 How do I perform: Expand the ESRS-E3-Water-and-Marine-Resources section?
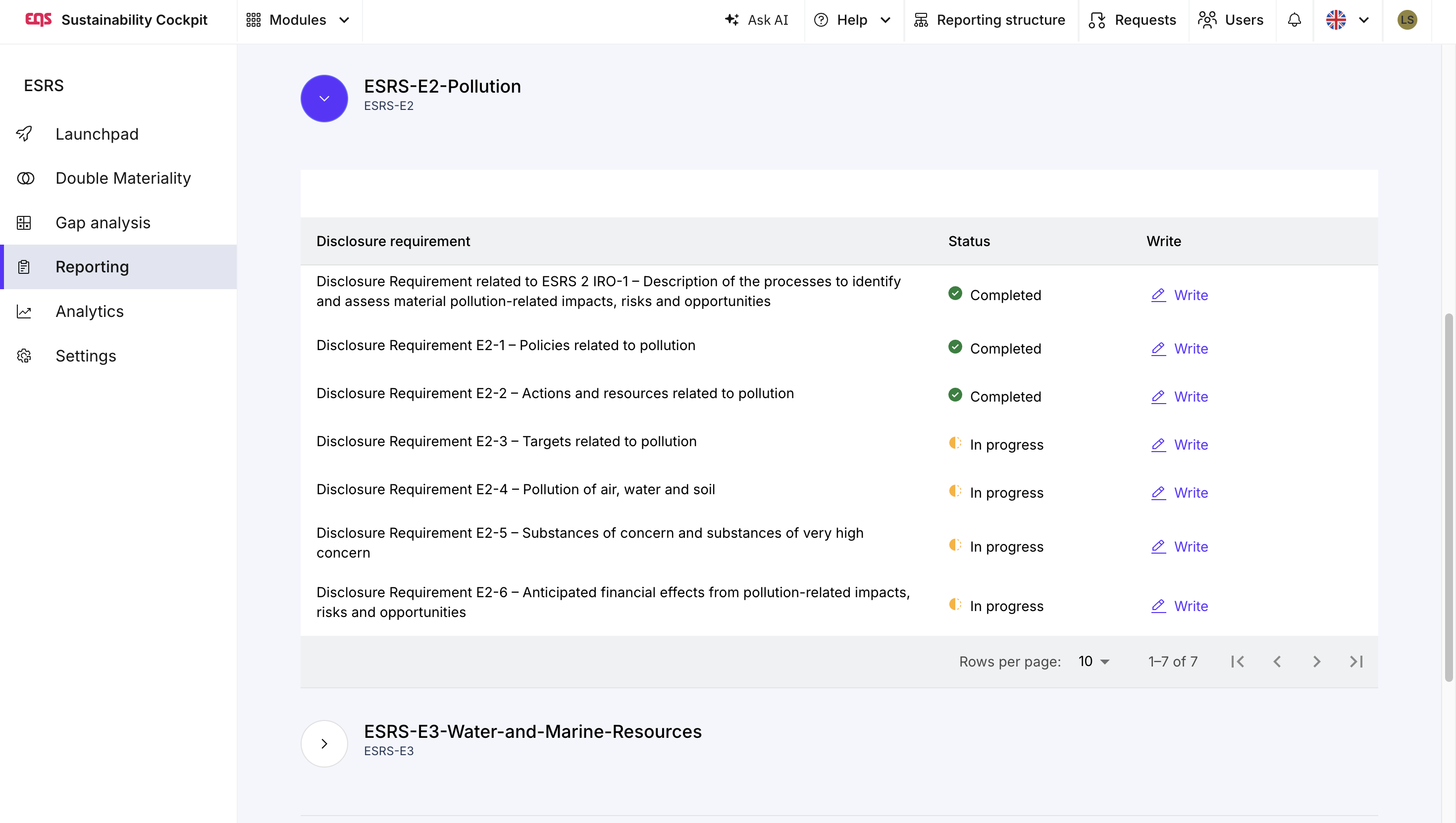324,743
